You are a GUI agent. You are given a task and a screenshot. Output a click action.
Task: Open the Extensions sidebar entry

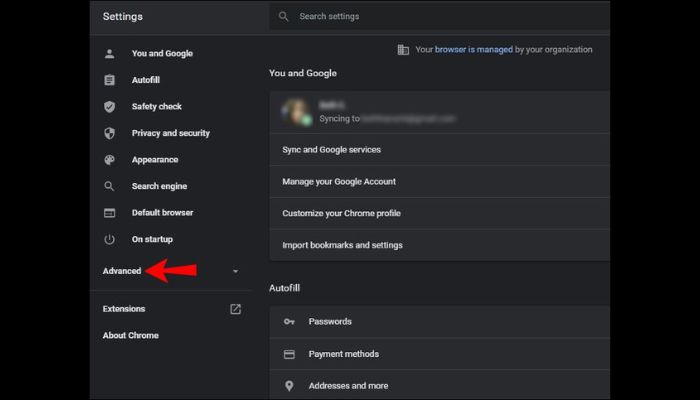click(x=124, y=309)
